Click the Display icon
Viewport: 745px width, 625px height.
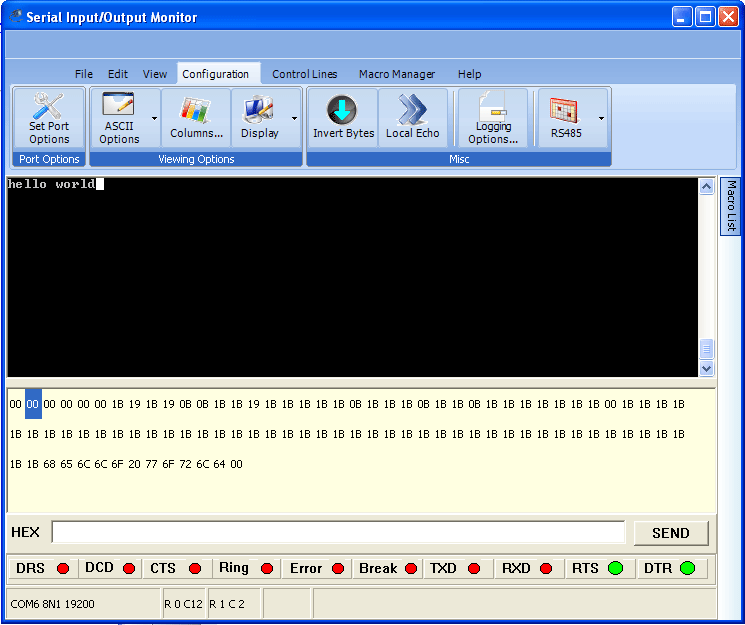(x=259, y=119)
